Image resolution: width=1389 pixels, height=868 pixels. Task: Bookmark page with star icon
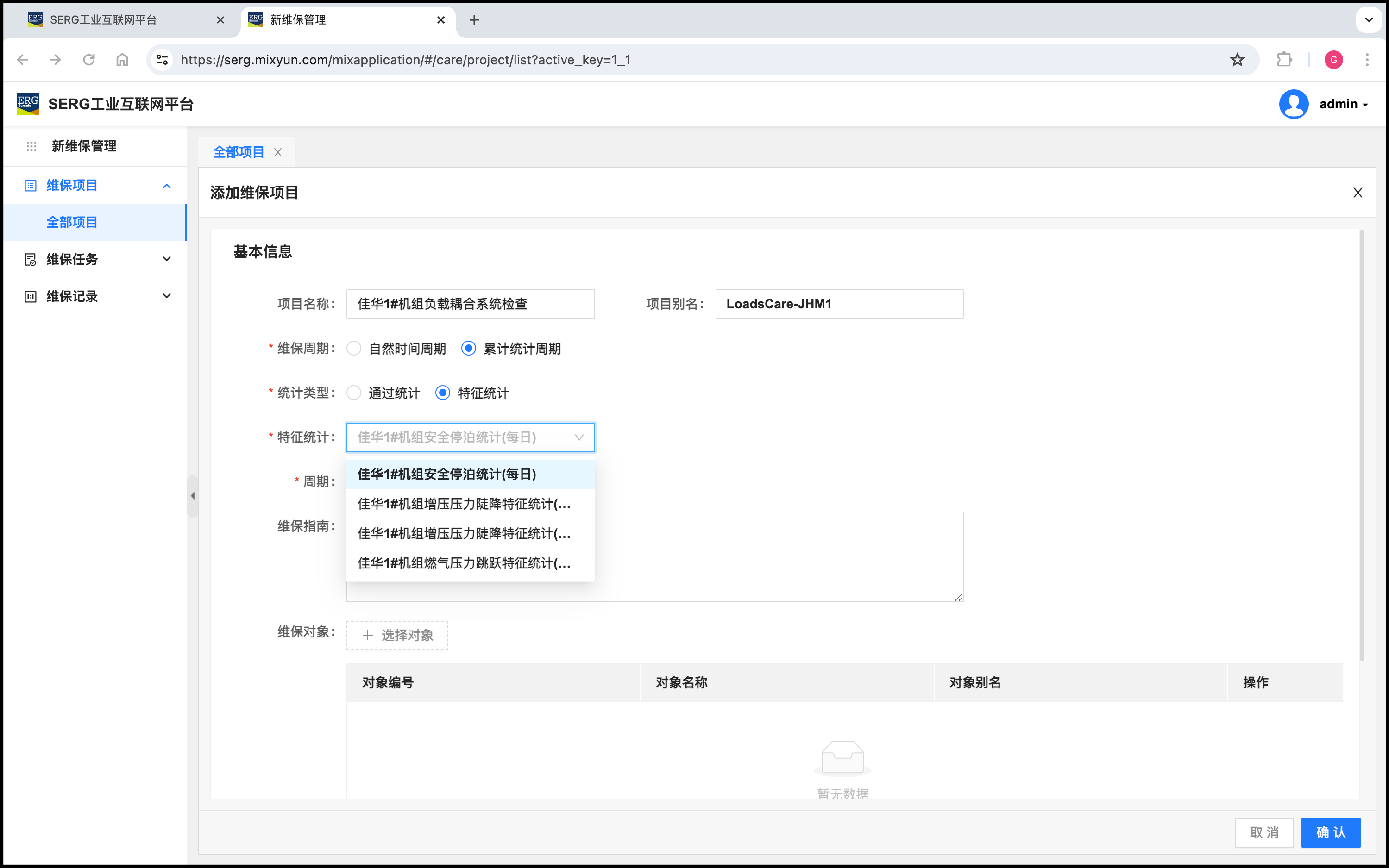(1237, 60)
